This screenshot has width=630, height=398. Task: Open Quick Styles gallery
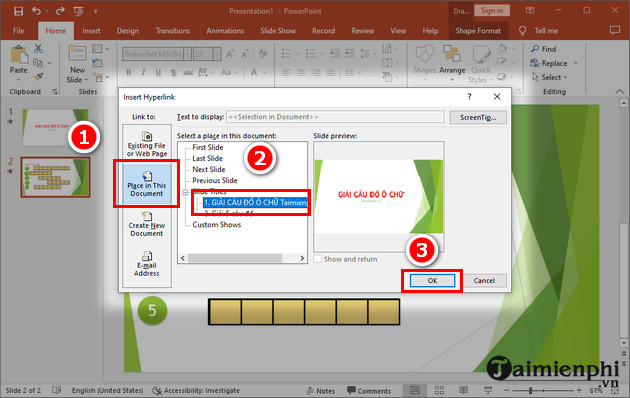point(481,64)
